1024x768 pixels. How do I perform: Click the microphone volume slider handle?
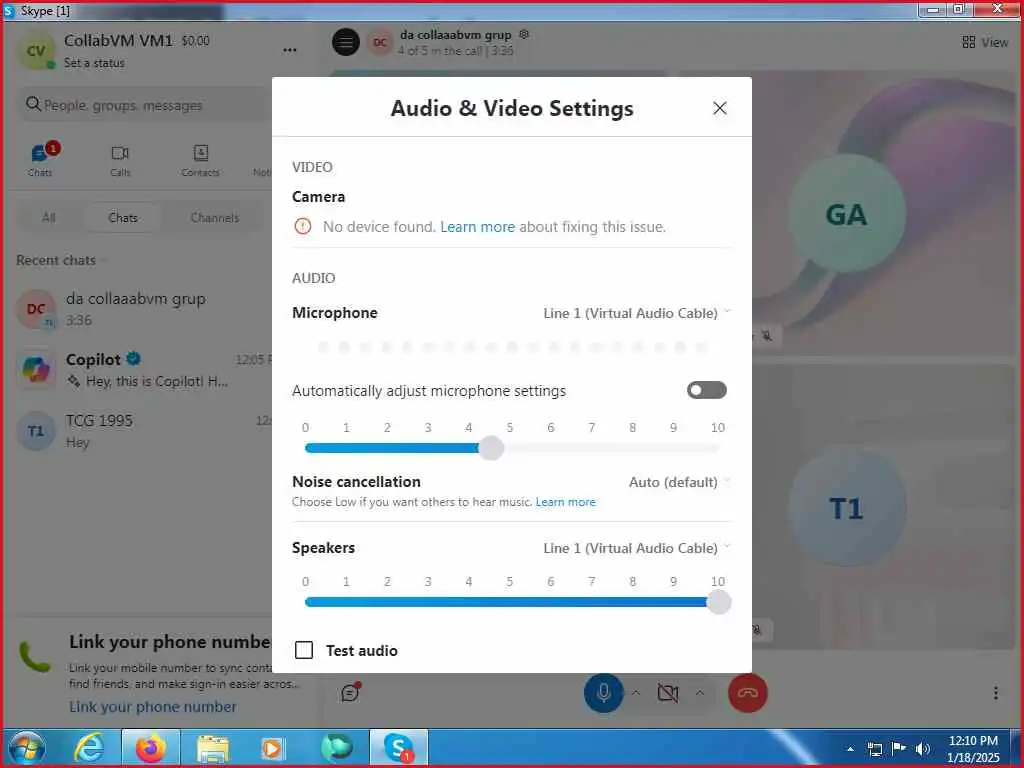click(491, 448)
